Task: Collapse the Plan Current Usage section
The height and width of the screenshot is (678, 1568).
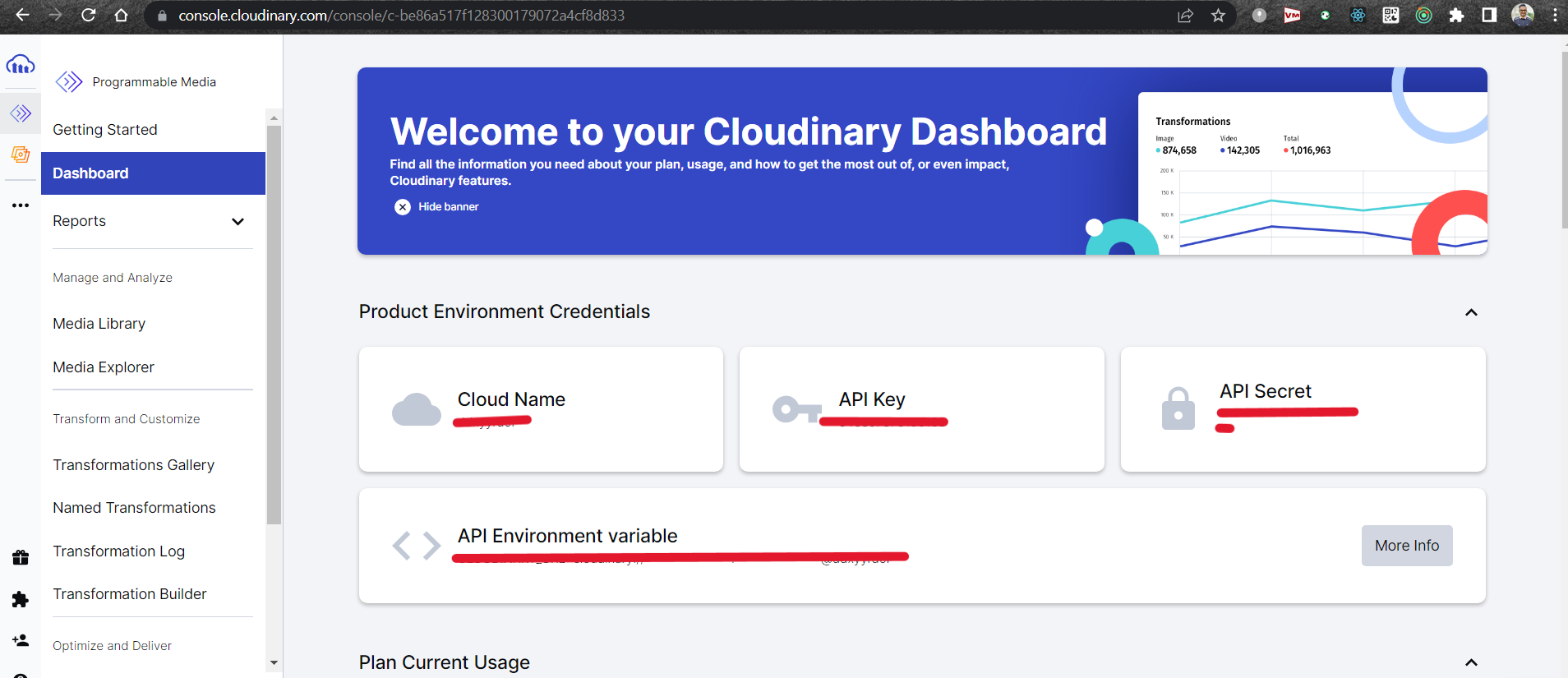Action: (1471, 662)
